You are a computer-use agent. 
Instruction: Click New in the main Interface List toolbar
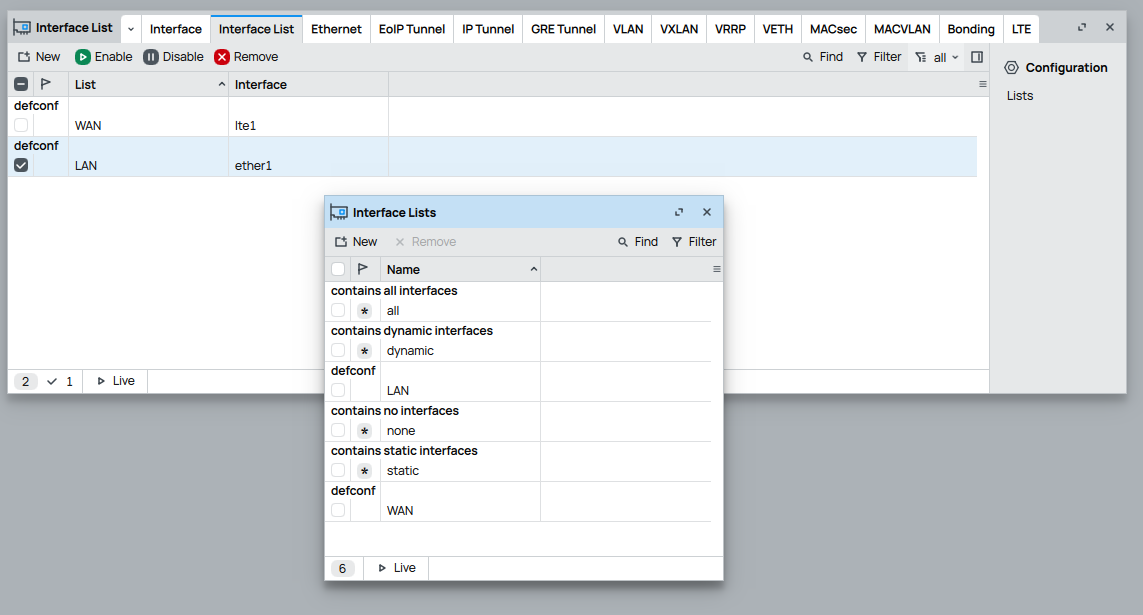39,57
